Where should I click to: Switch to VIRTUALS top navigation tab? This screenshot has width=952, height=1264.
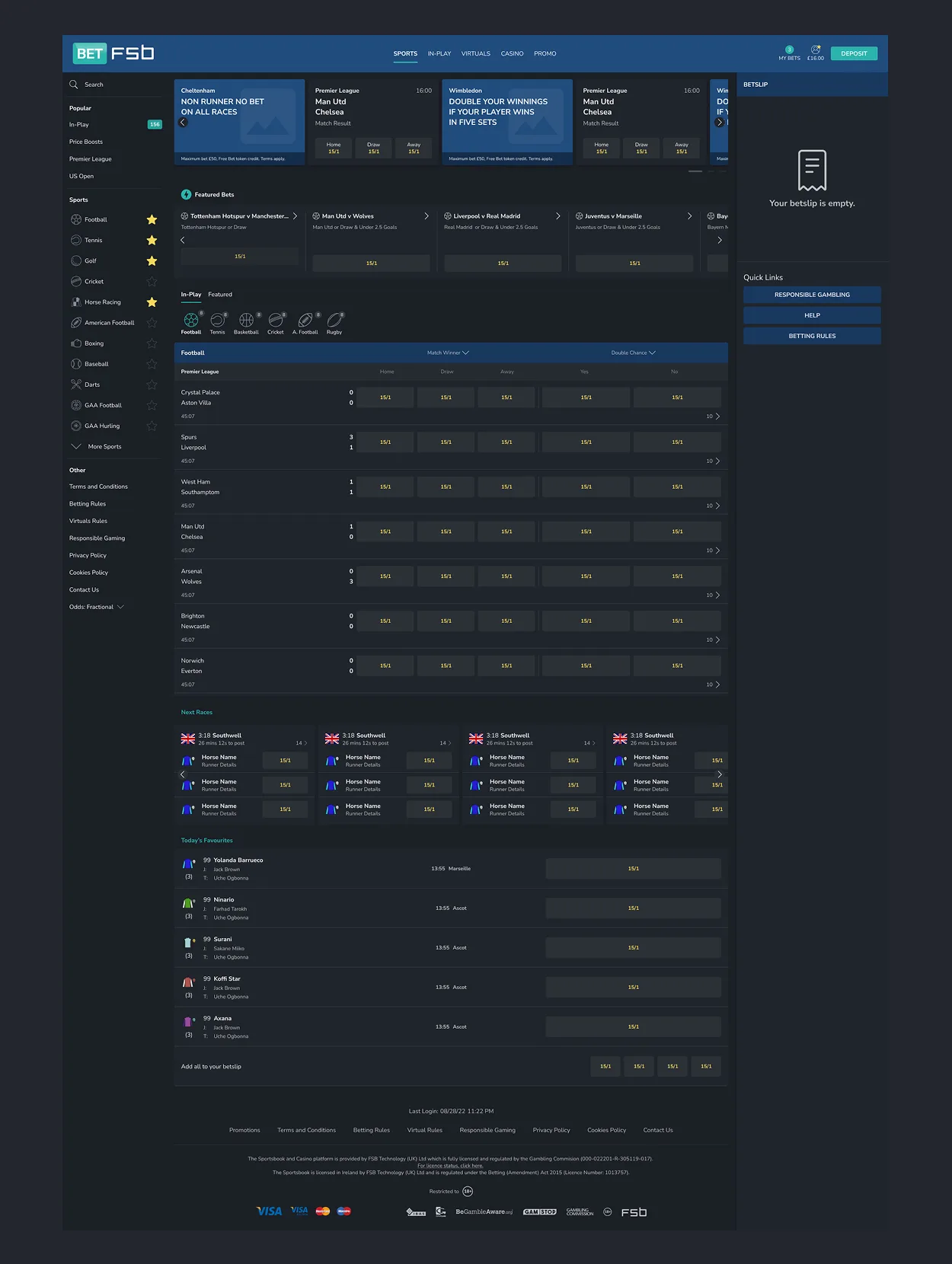pos(476,53)
